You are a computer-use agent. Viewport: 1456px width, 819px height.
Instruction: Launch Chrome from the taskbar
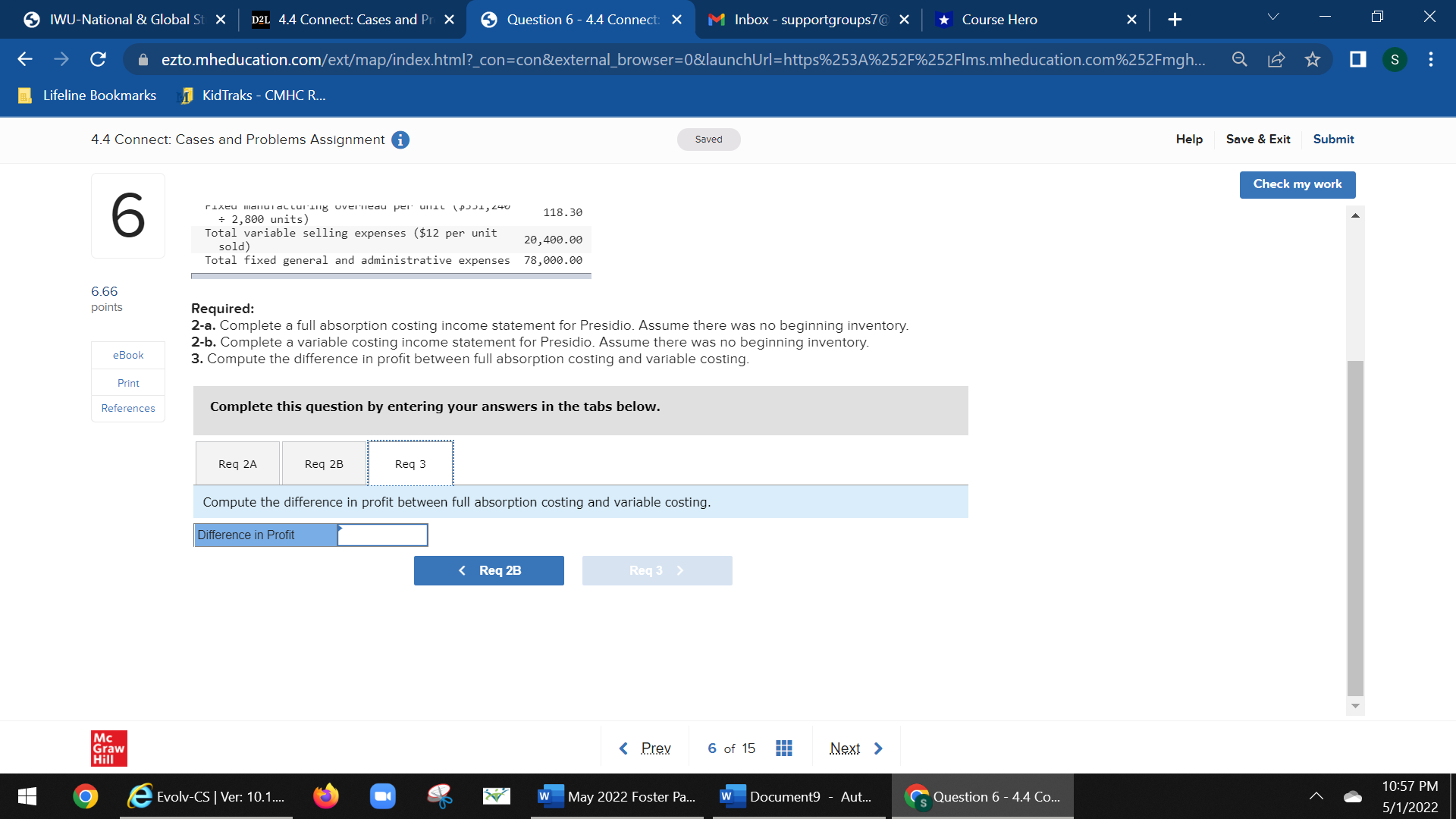[84, 796]
